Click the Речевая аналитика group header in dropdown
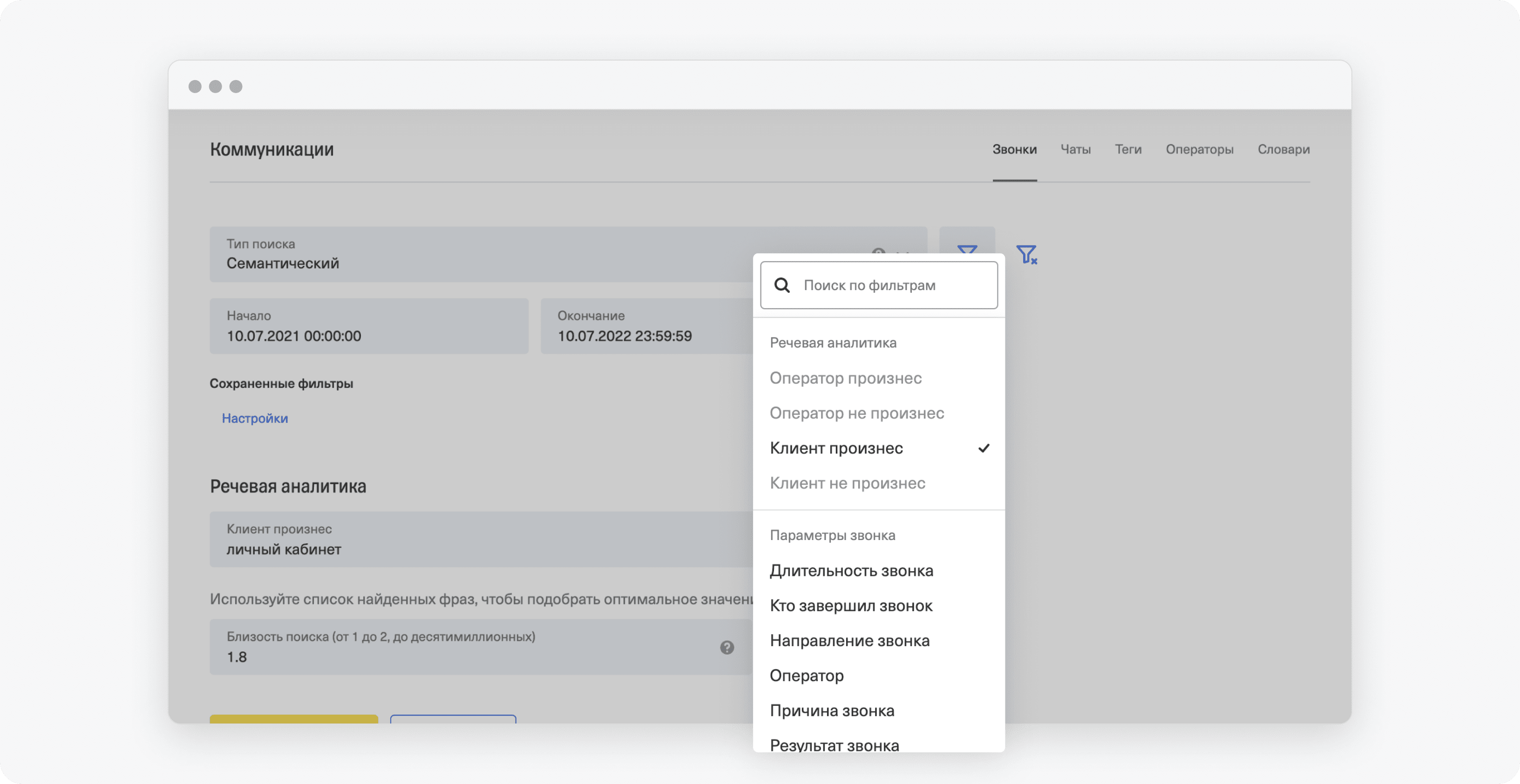 833,343
